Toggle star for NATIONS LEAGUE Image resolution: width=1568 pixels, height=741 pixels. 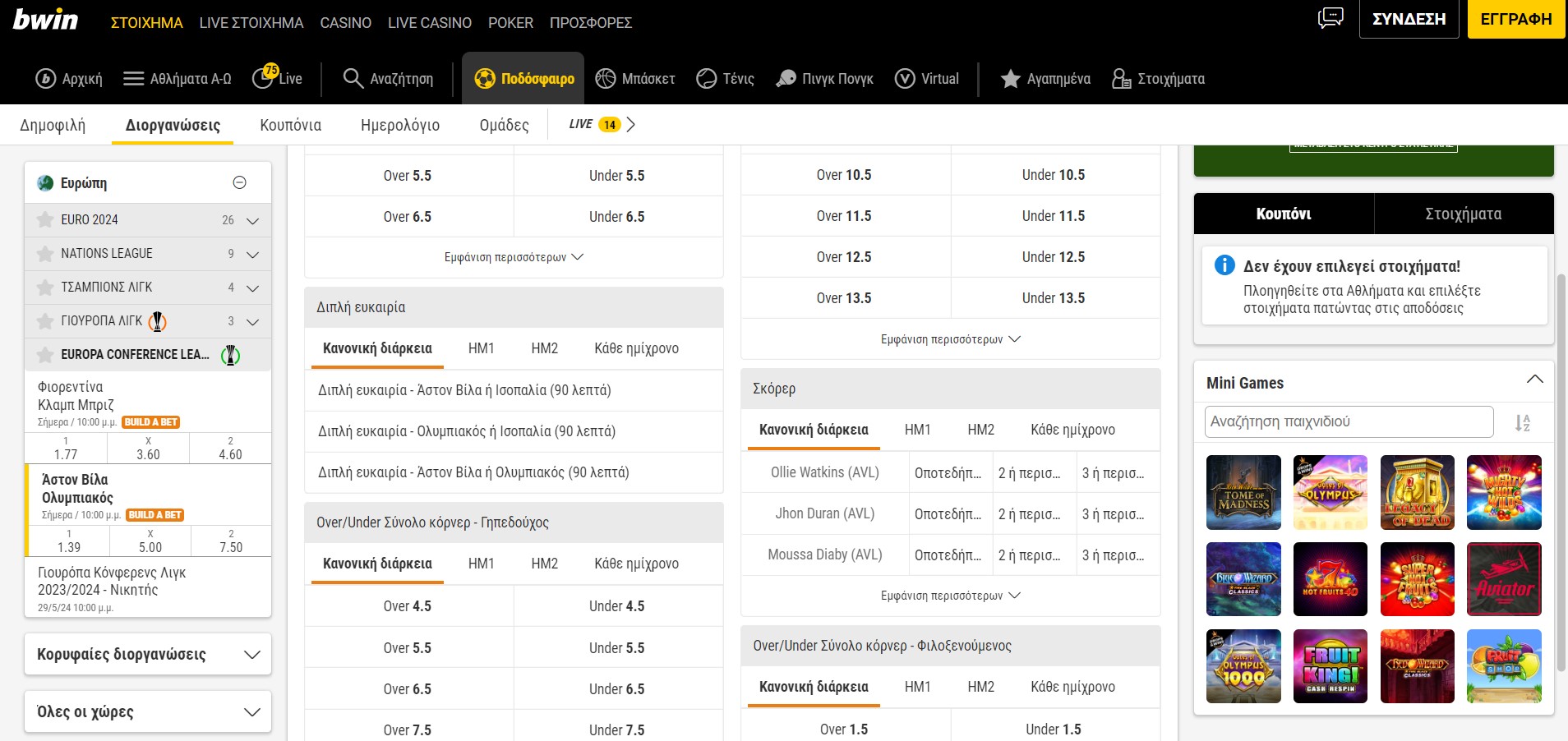click(x=45, y=254)
